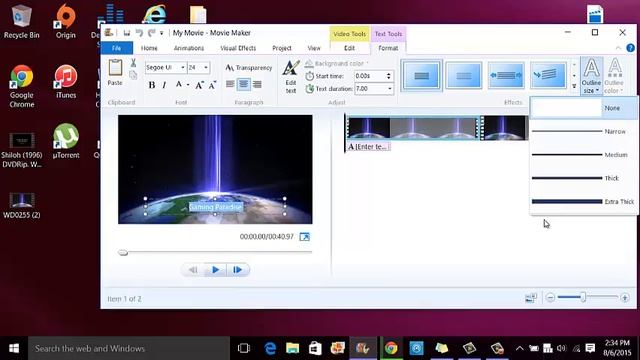
Task: Open Quick Access Toolbar customize arrow
Action: click(162, 33)
